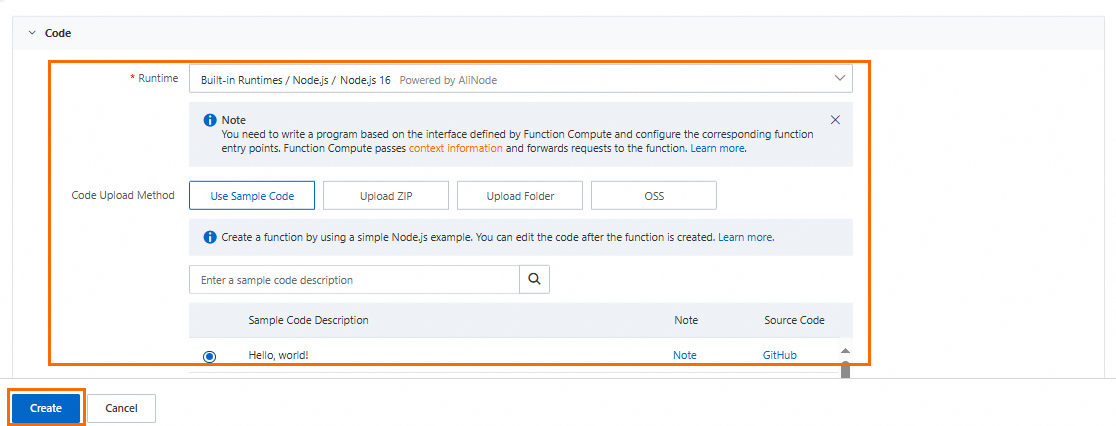Click the Create button

[x=46, y=408]
